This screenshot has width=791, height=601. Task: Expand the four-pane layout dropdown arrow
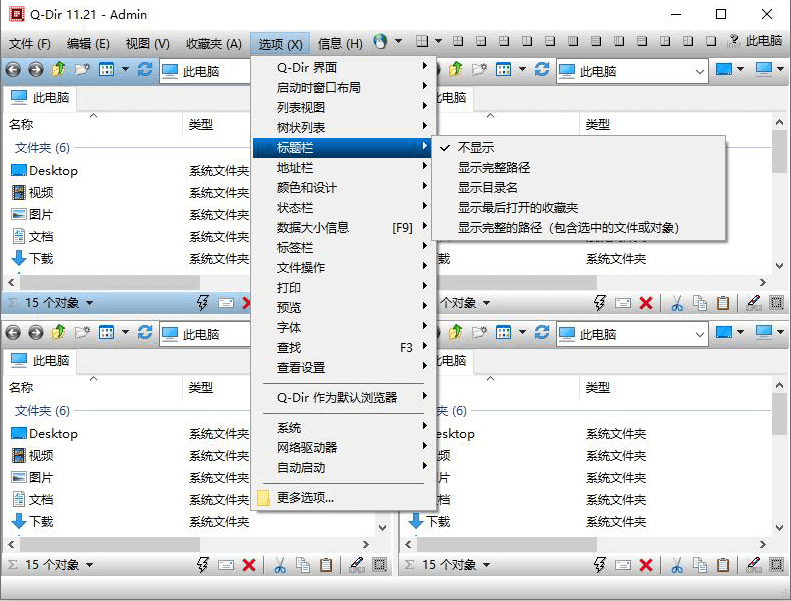click(438, 41)
